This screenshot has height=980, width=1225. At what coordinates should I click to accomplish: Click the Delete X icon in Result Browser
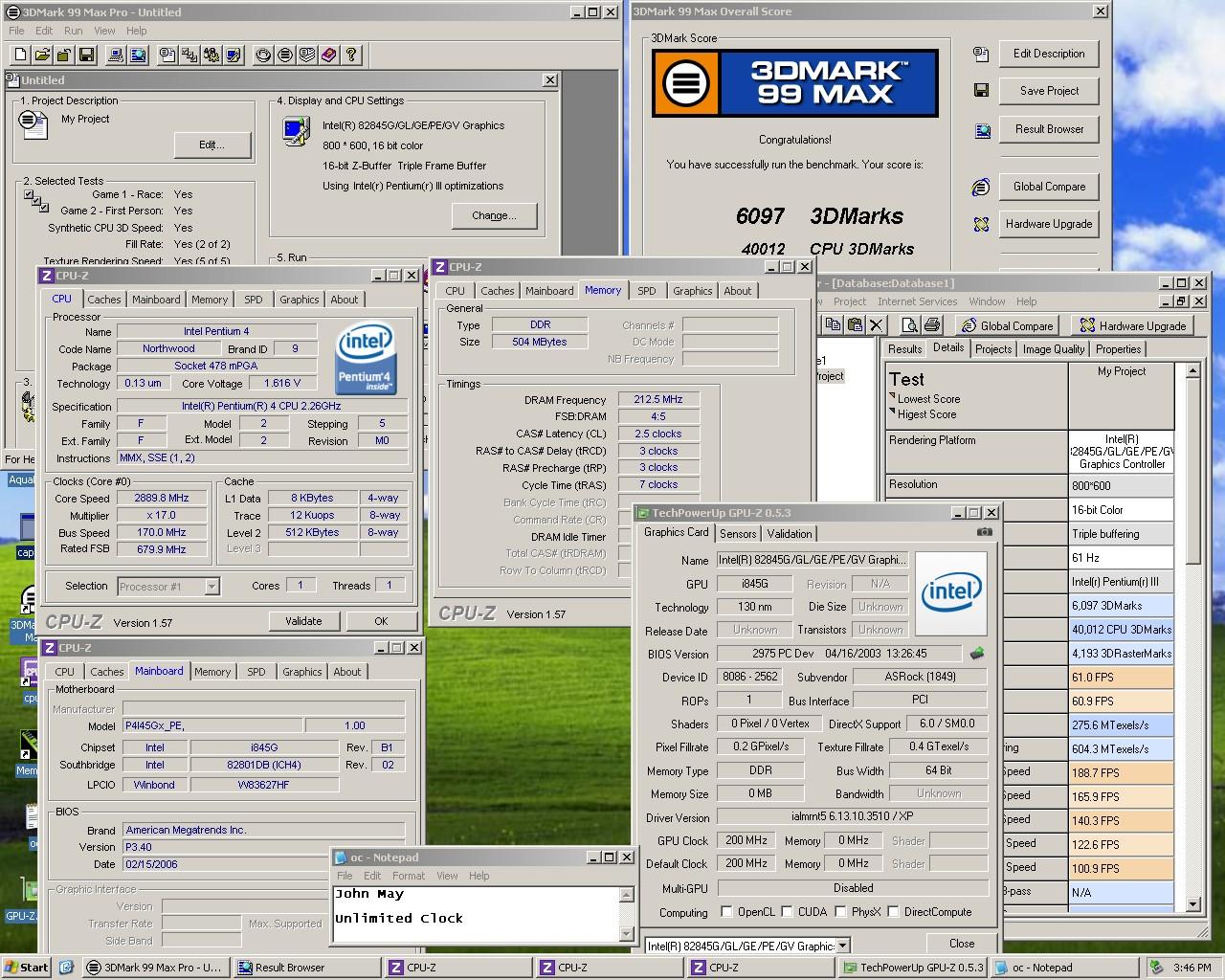876,325
